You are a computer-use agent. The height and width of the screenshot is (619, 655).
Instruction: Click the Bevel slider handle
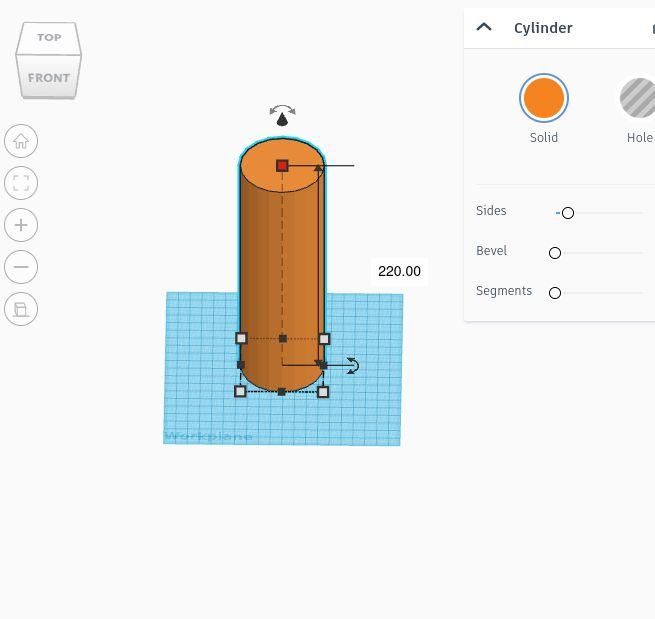555,253
